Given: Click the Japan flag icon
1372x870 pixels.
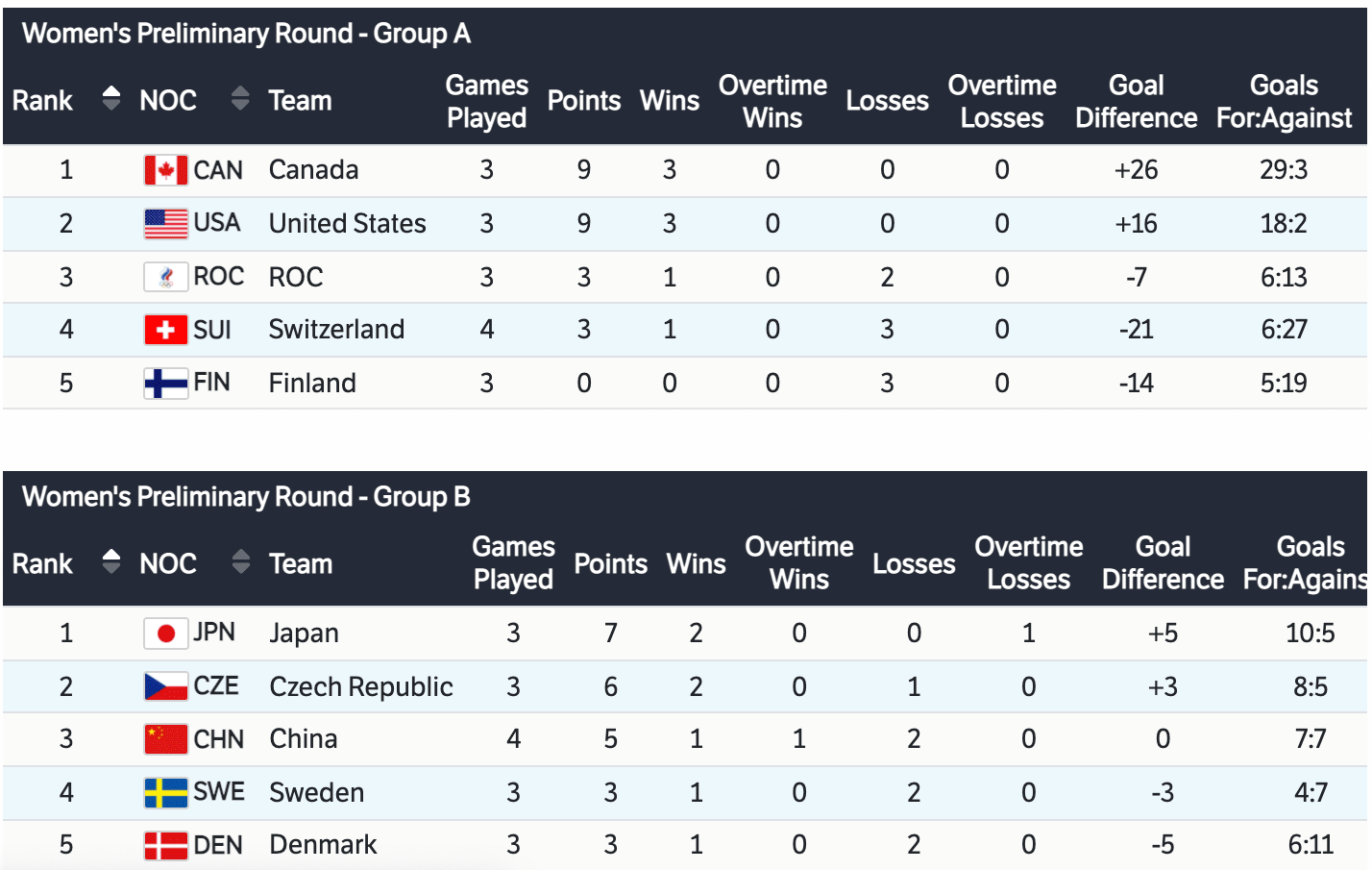Looking at the screenshot, I should [x=165, y=633].
